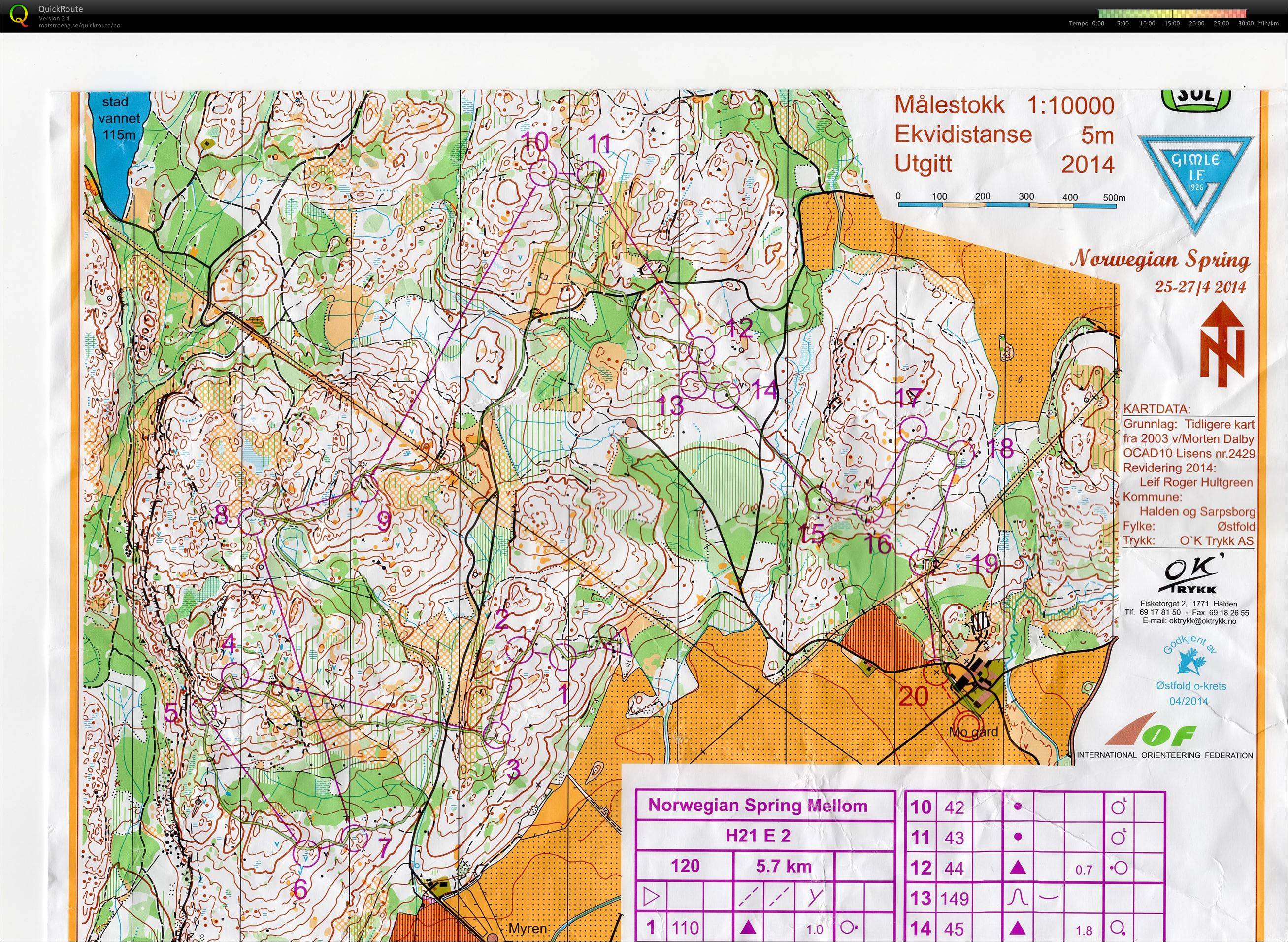The image size is (1288, 942).
Task: Click the control 13 circle on map
Action: 694,384
